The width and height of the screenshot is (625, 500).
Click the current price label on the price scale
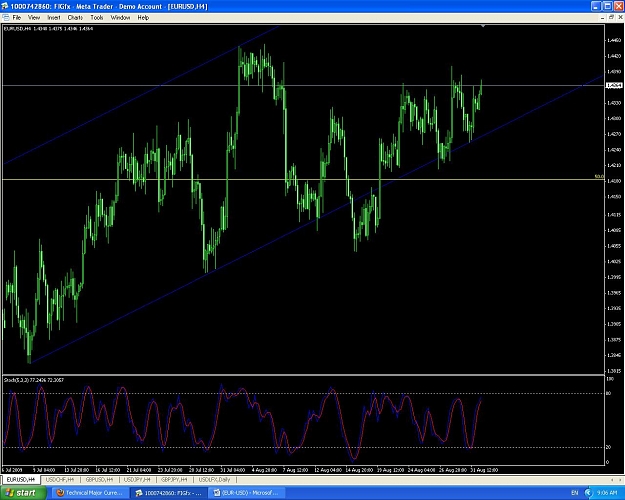point(614,85)
